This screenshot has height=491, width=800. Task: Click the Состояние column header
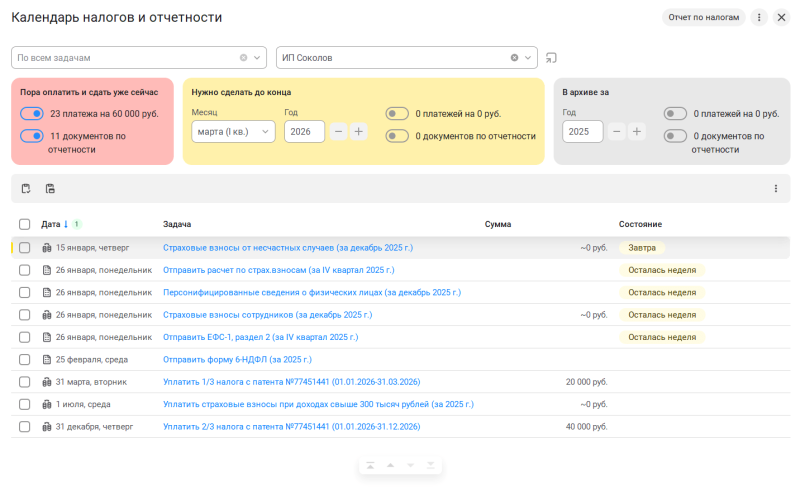pos(640,224)
